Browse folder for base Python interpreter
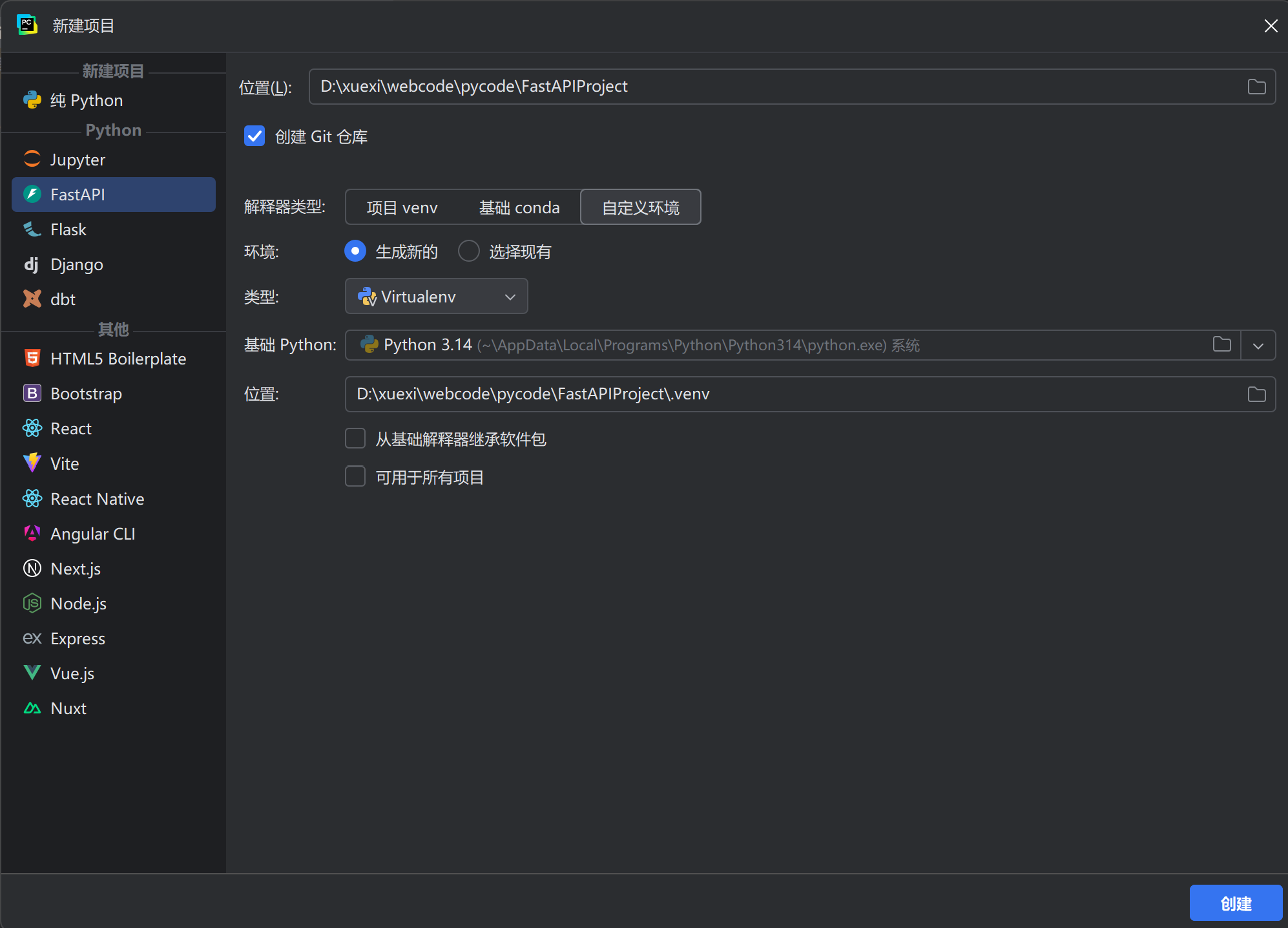Image resolution: width=1288 pixels, height=928 pixels. point(1221,344)
